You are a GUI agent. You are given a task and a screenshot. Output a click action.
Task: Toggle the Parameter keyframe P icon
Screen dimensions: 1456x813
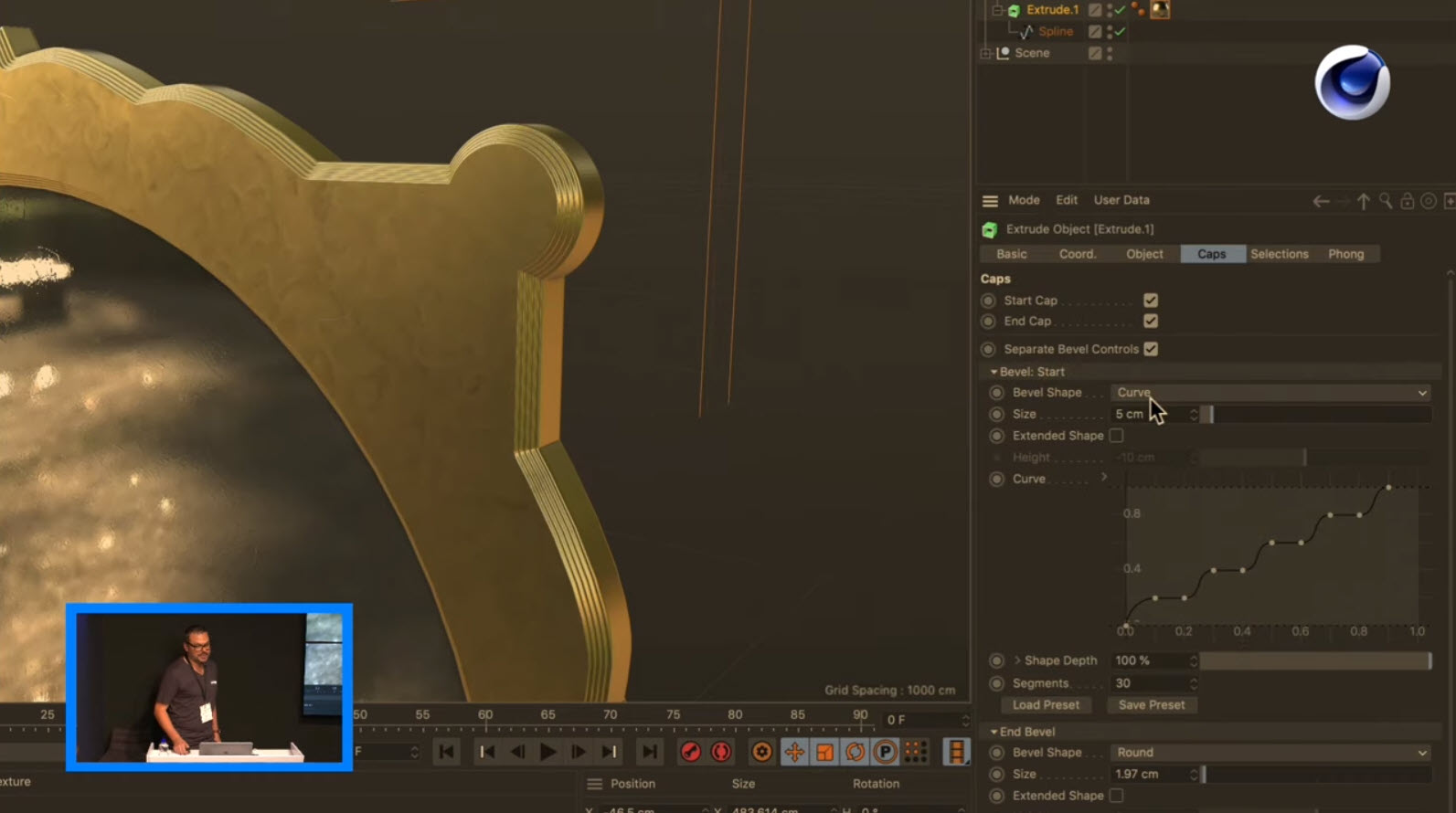coord(885,752)
